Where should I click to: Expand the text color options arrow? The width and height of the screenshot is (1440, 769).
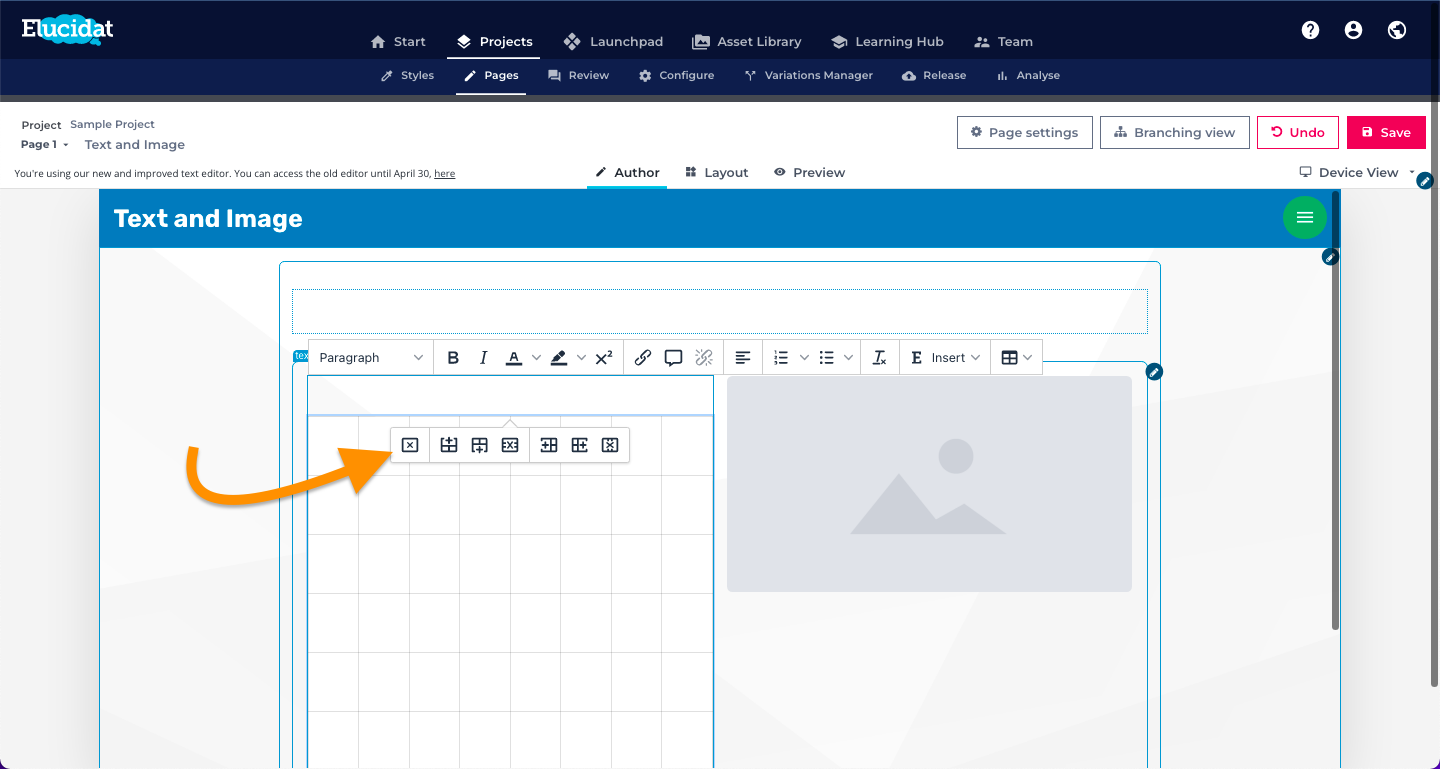tap(536, 358)
